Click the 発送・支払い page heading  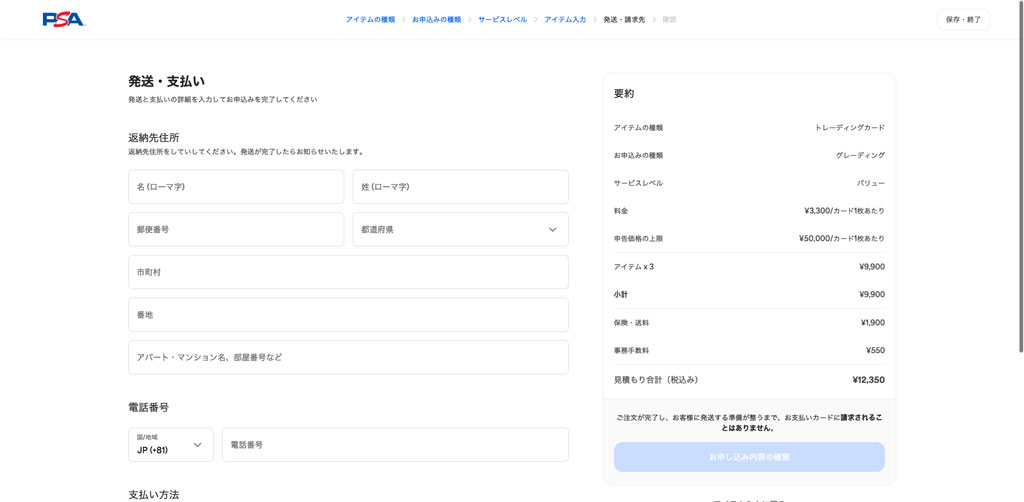pyautogui.click(x=167, y=82)
